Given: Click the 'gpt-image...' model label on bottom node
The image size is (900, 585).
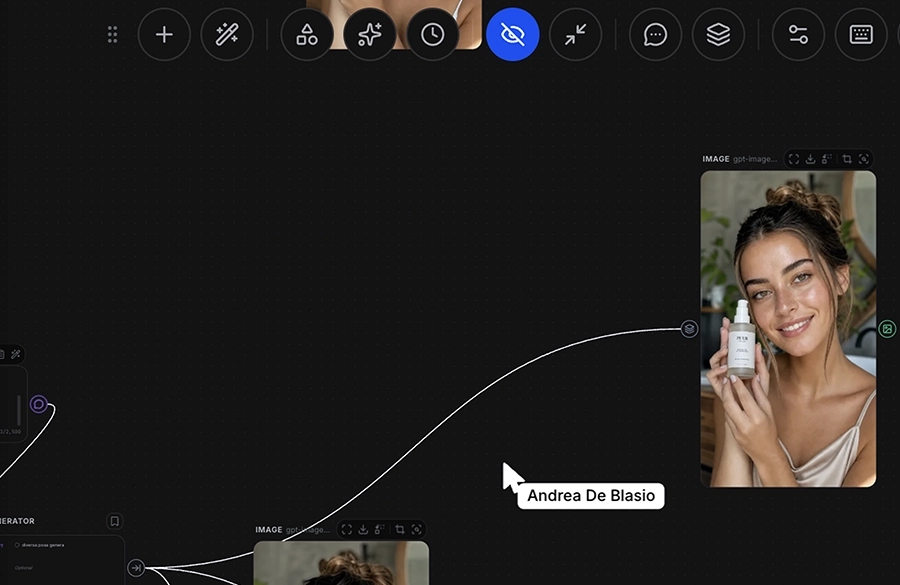Looking at the screenshot, I should click(x=308, y=529).
